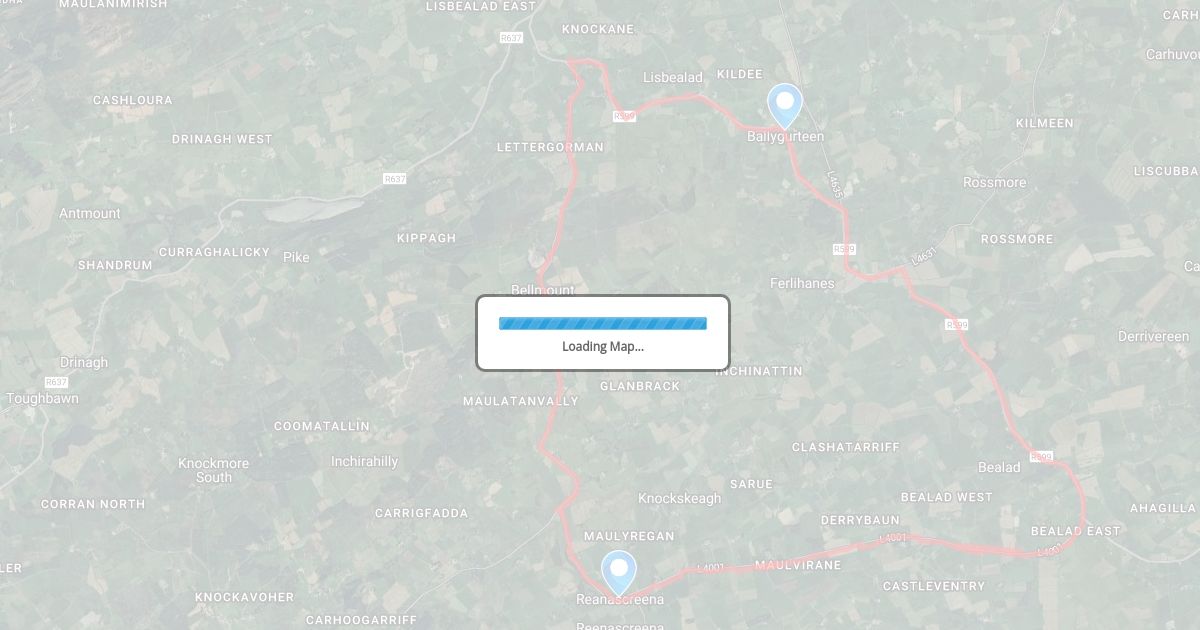The height and width of the screenshot is (630, 1200).
Task: Click the map marker pin at Ballygurteen
Action: 785,106
